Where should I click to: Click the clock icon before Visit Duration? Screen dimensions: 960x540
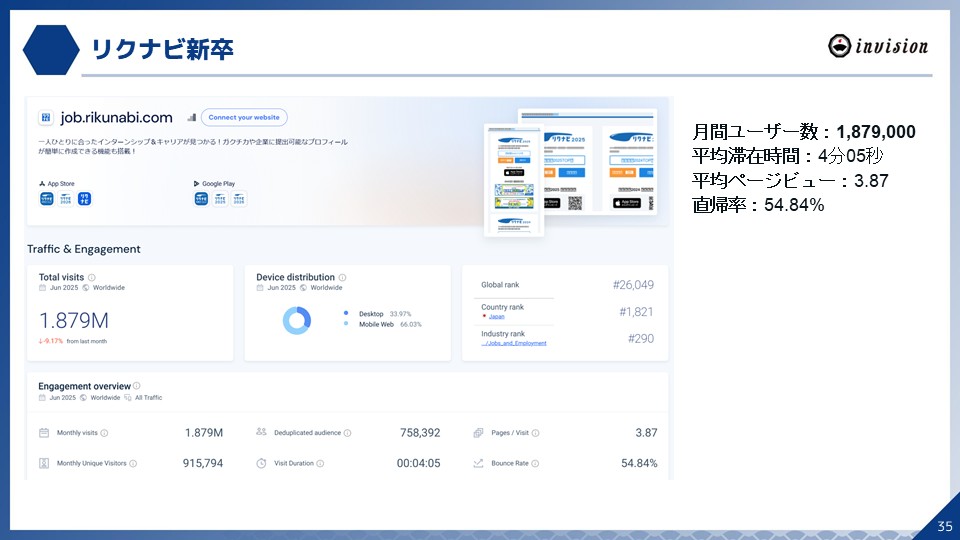[261, 463]
